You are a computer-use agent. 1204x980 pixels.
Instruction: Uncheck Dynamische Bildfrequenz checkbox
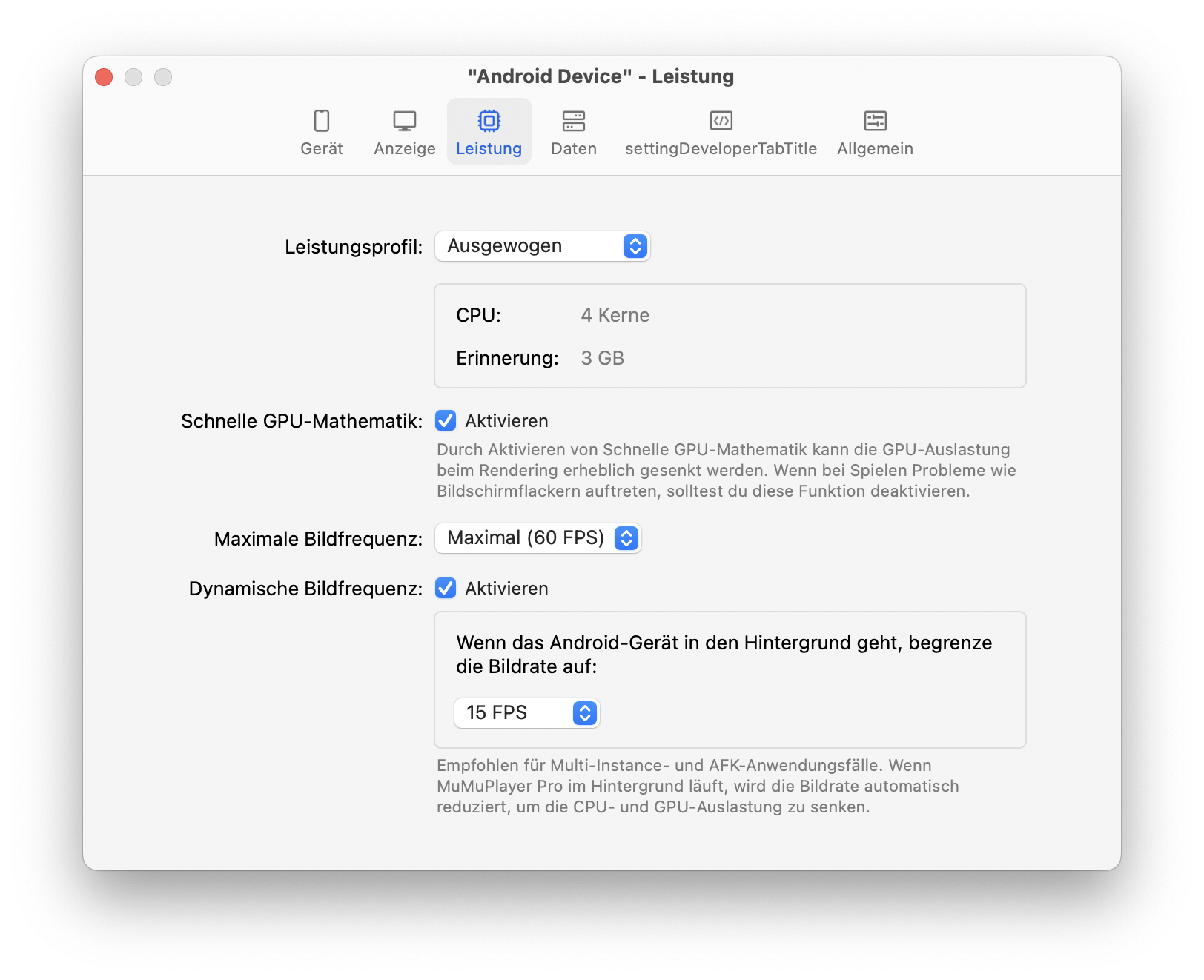pos(446,589)
